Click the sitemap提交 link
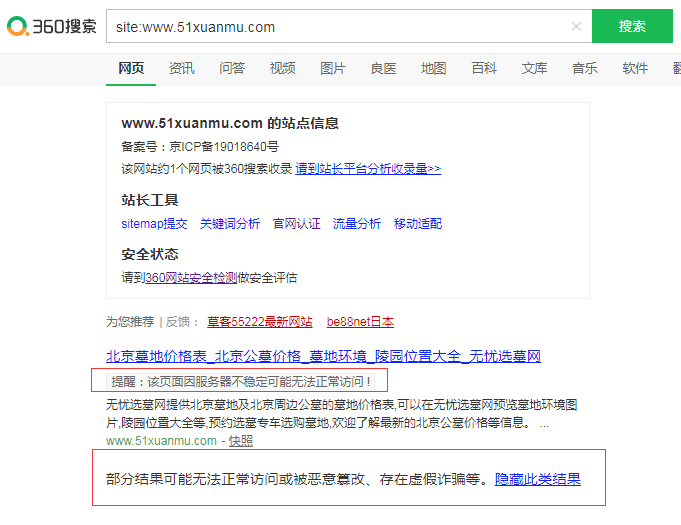681x525 pixels. 154,224
